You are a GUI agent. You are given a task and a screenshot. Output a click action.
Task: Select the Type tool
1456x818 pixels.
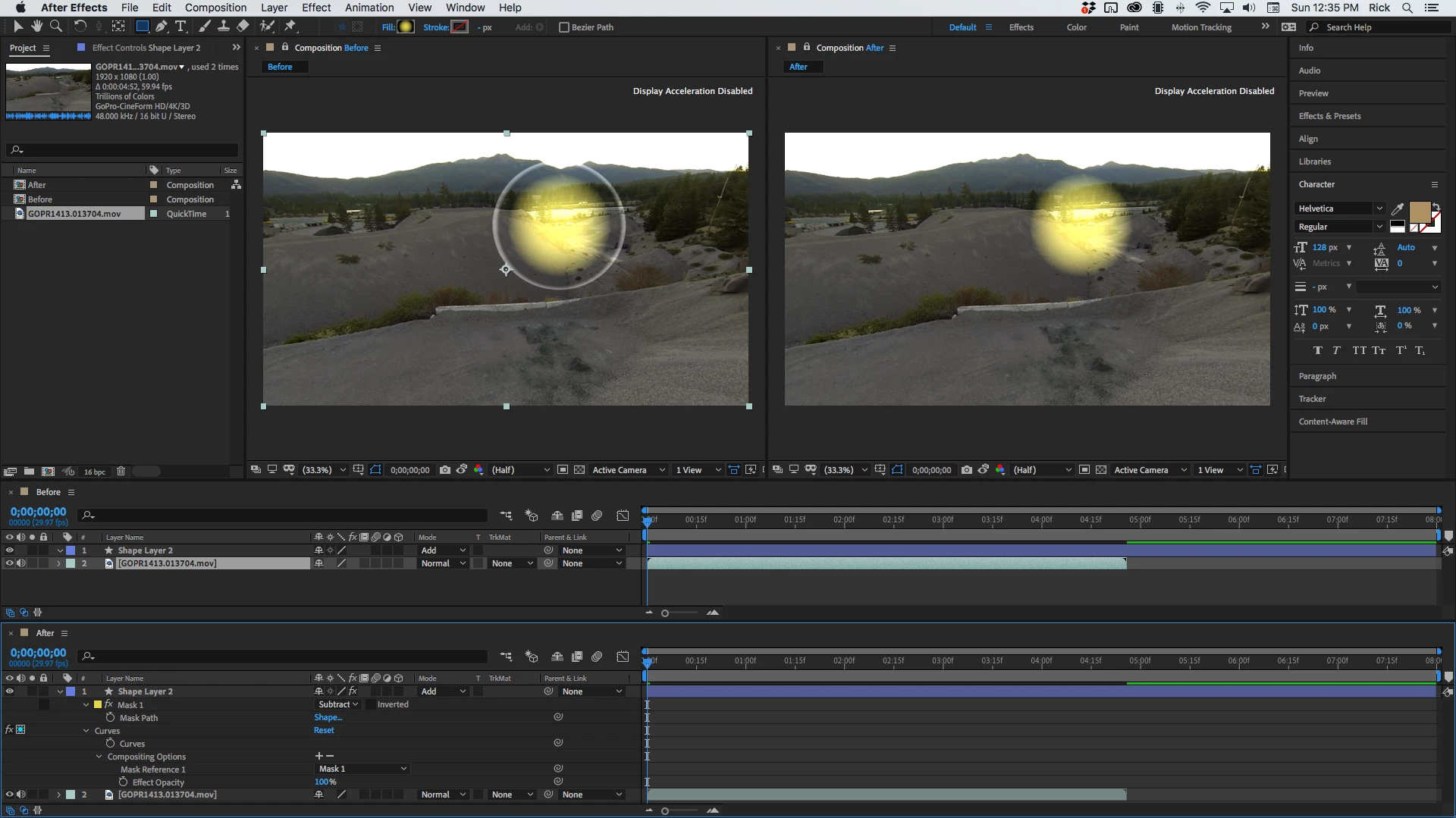pos(181,27)
